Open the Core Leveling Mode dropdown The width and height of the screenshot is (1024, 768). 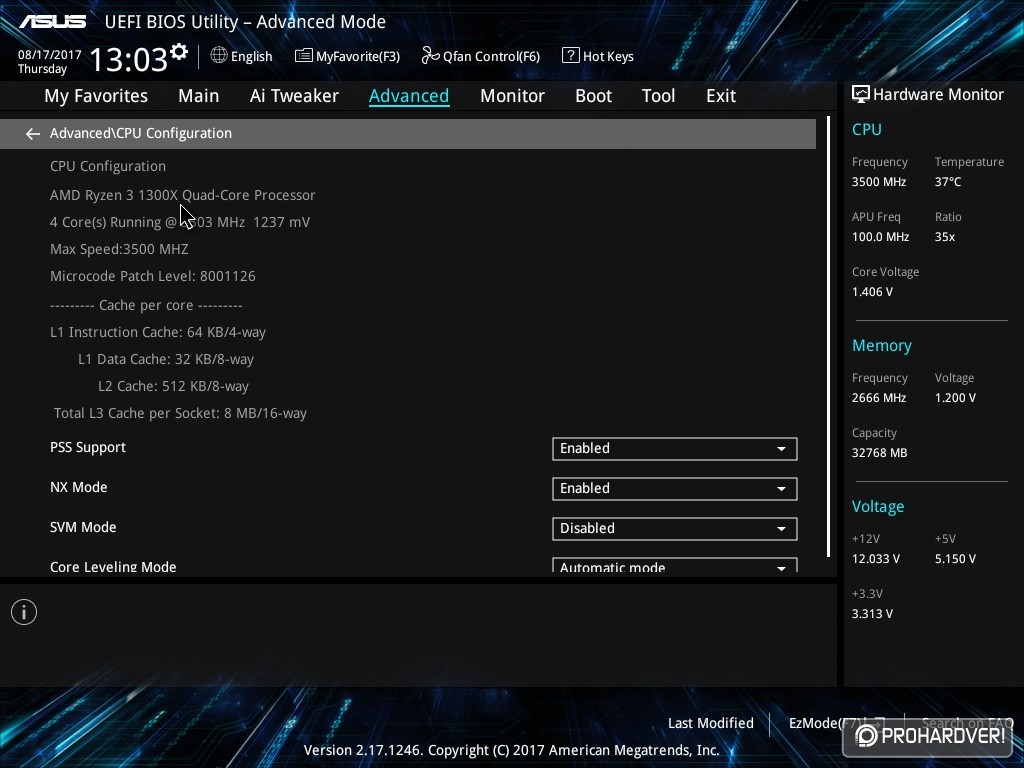(x=675, y=566)
